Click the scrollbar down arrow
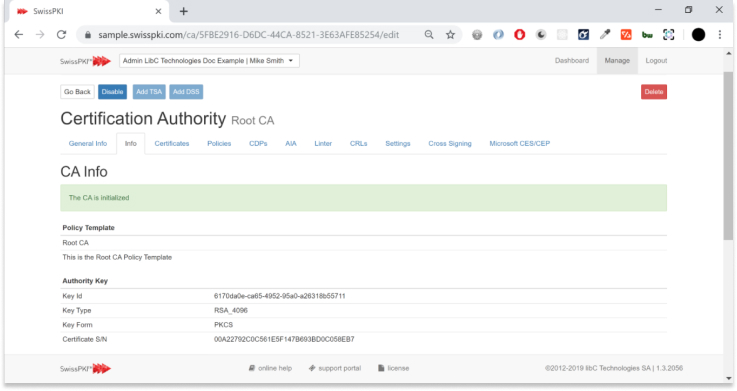Viewport: 737px width, 391px height. click(729, 378)
